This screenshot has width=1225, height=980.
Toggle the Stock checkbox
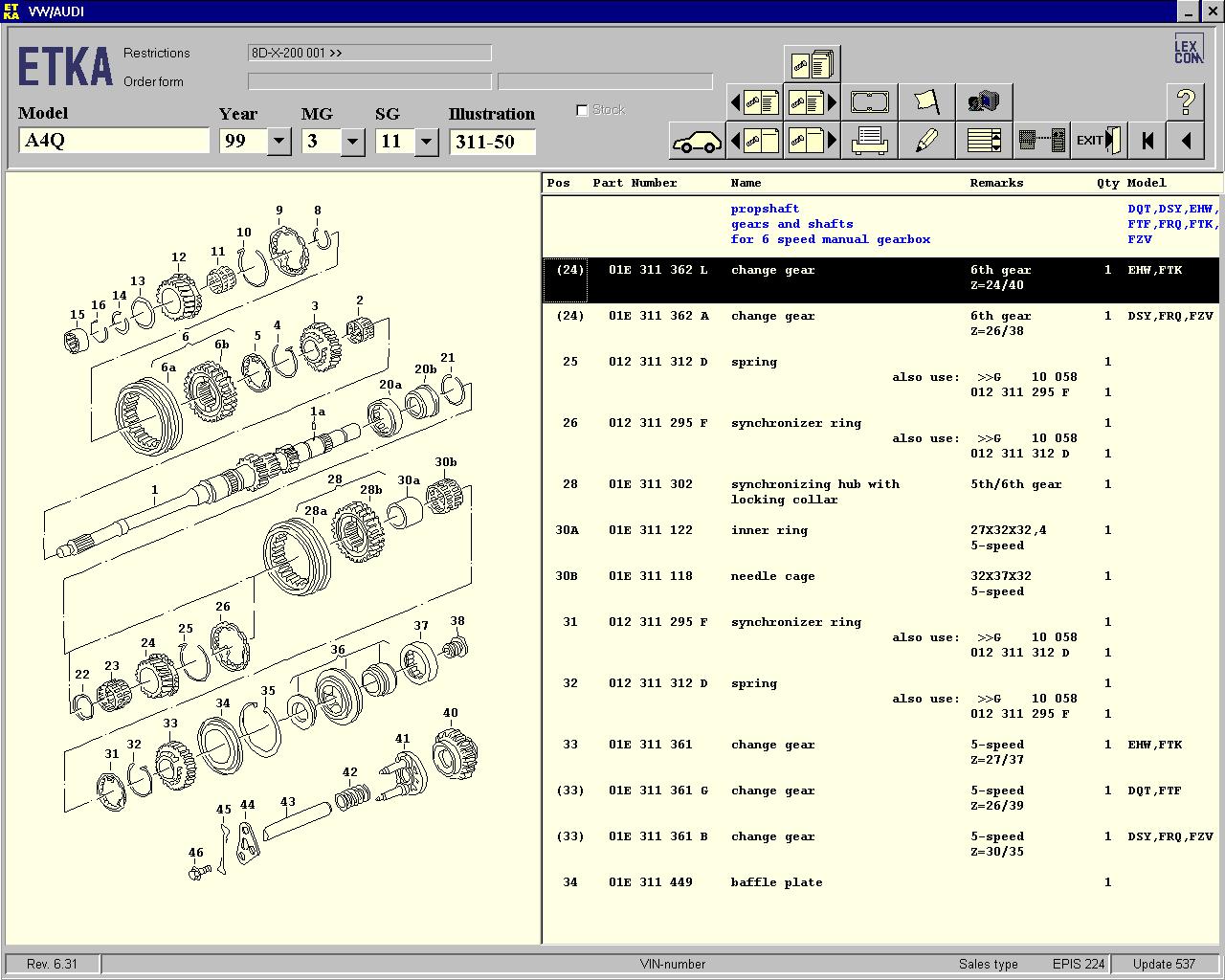pos(582,110)
